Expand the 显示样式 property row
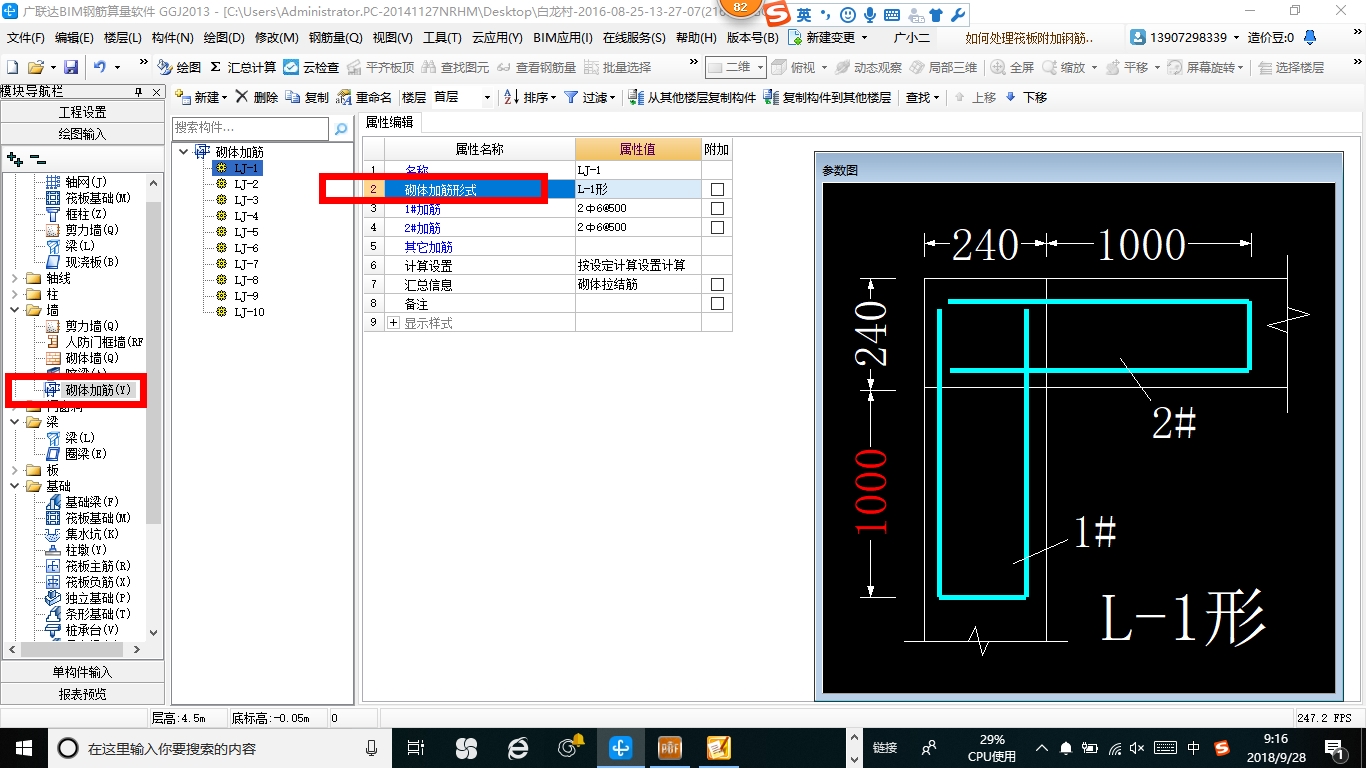Image resolution: width=1366 pixels, height=768 pixels. (x=393, y=323)
